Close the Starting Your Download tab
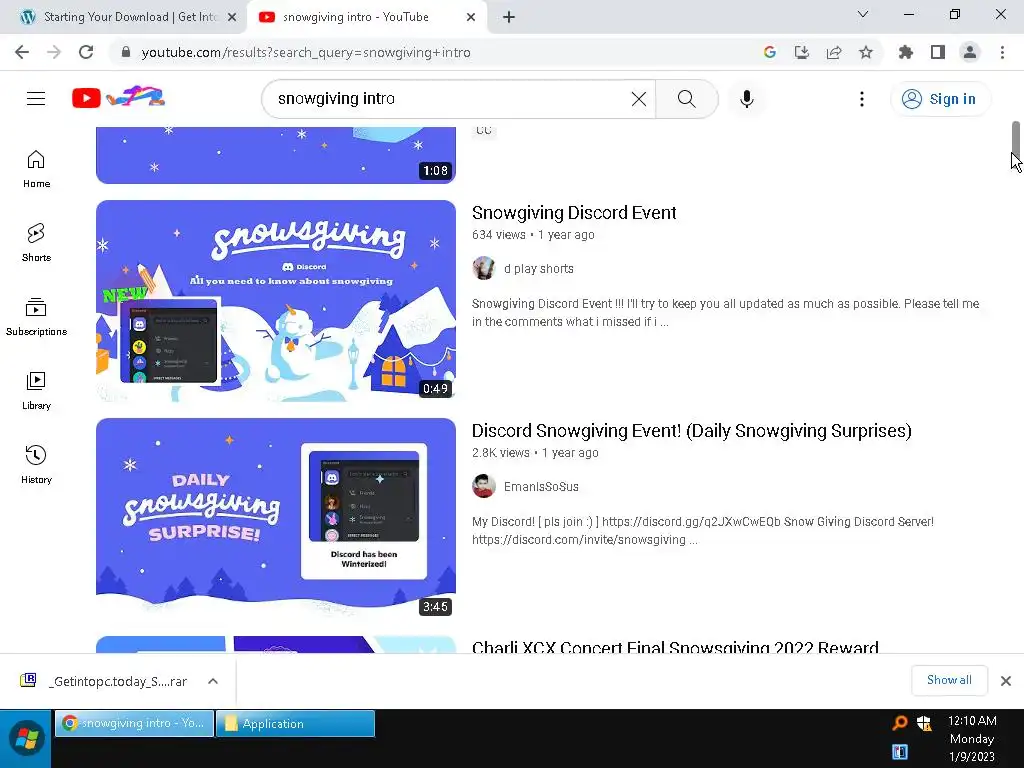Image resolution: width=1024 pixels, height=768 pixels. click(232, 18)
